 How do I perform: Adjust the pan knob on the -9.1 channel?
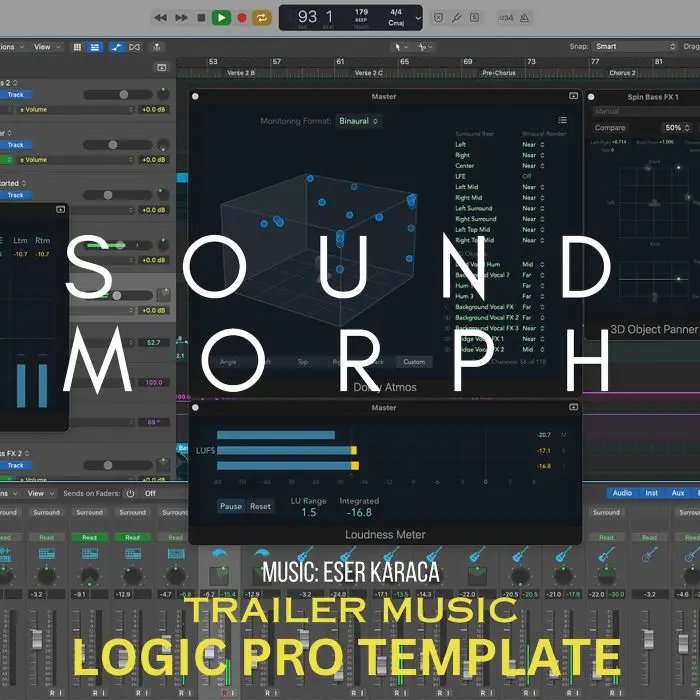point(89,575)
